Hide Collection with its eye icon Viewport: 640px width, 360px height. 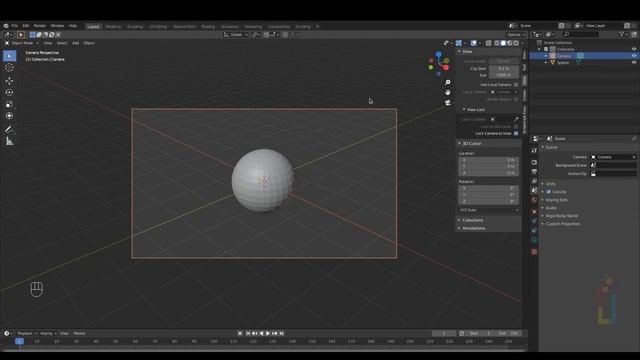pos(634,49)
